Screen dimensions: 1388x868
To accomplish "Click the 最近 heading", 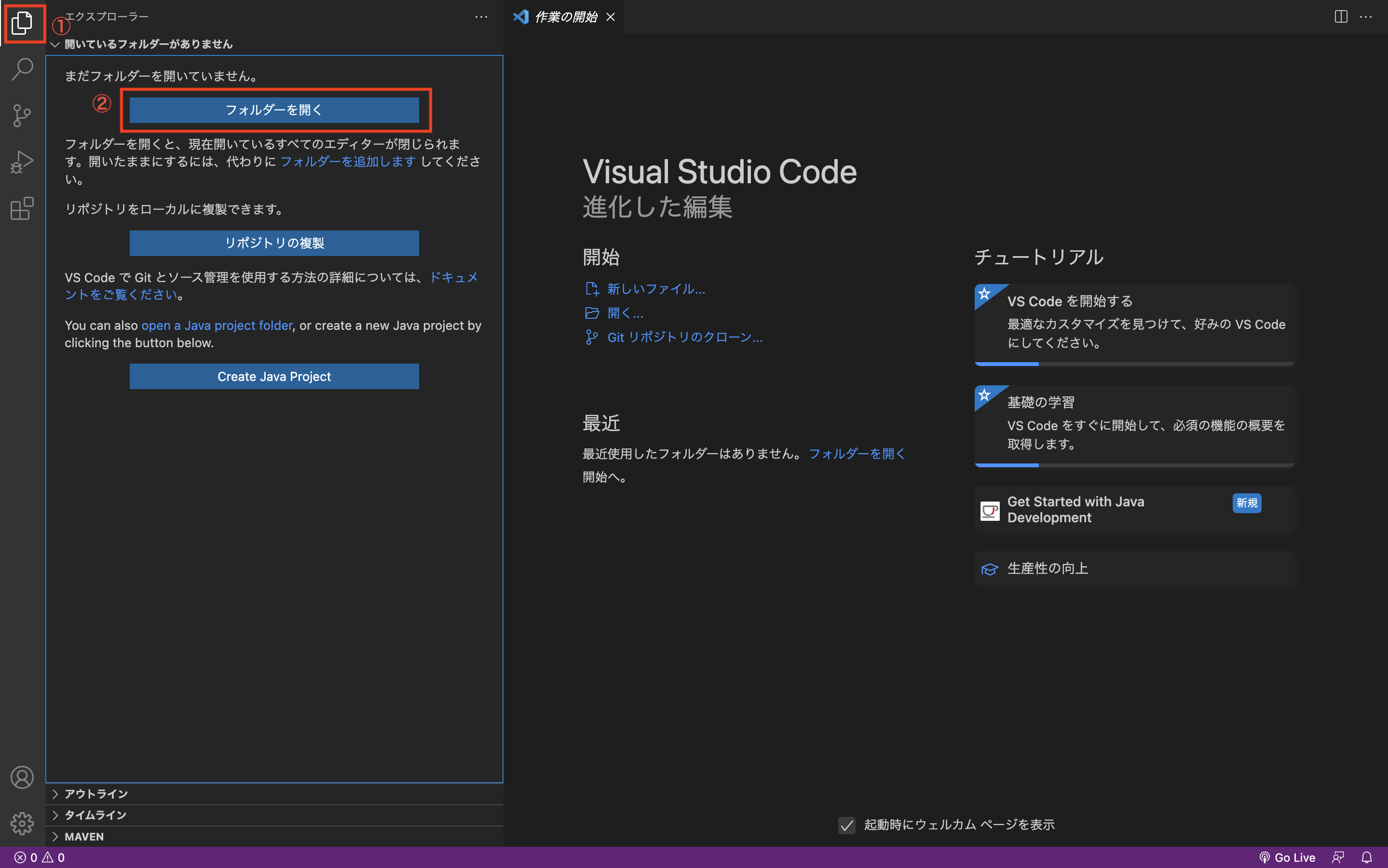I will click(x=601, y=423).
